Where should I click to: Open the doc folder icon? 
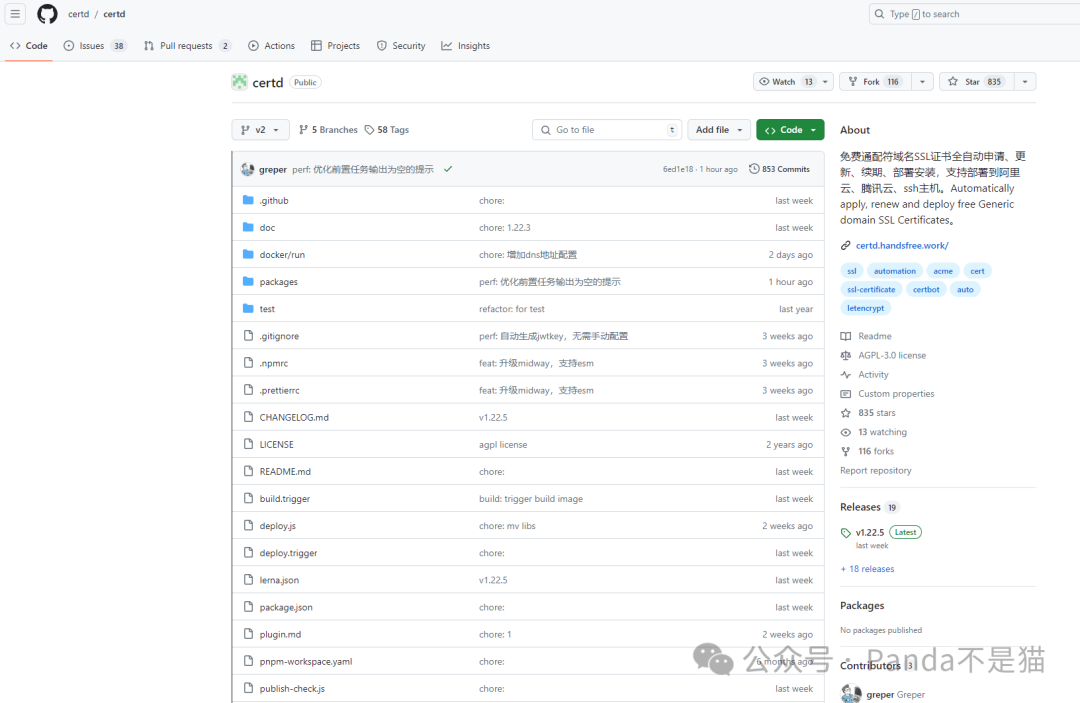pyautogui.click(x=248, y=227)
